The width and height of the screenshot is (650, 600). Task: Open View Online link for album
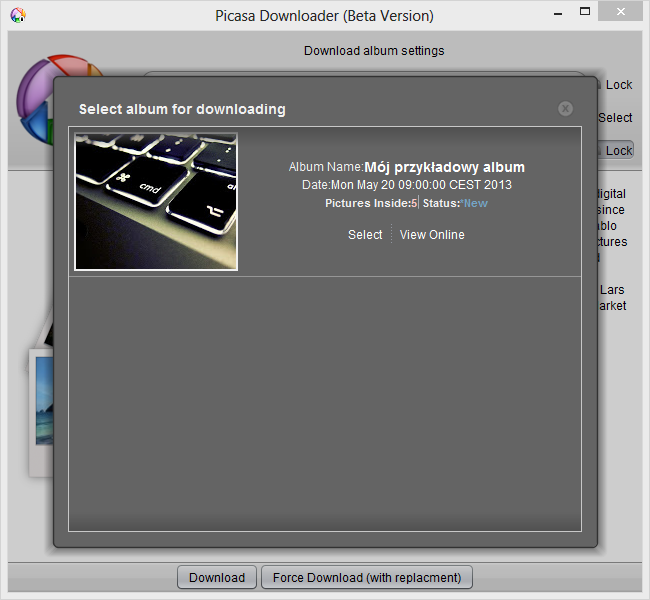pyautogui.click(x=432, y=235)
